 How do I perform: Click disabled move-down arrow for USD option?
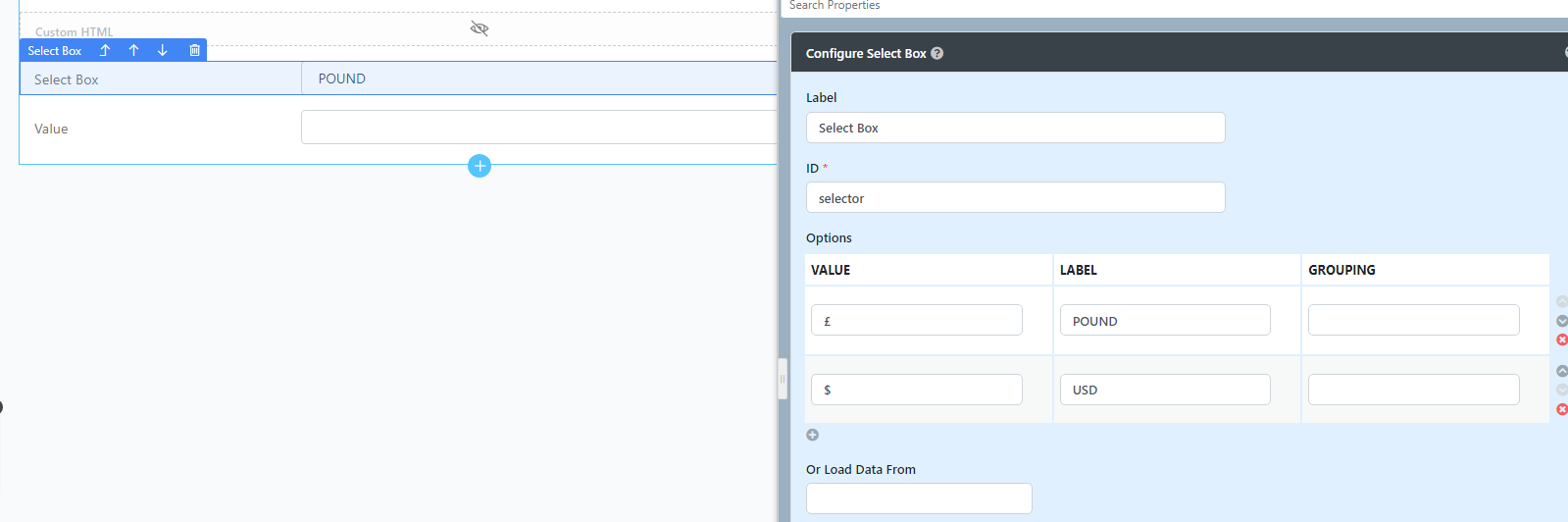[1562, 390]
